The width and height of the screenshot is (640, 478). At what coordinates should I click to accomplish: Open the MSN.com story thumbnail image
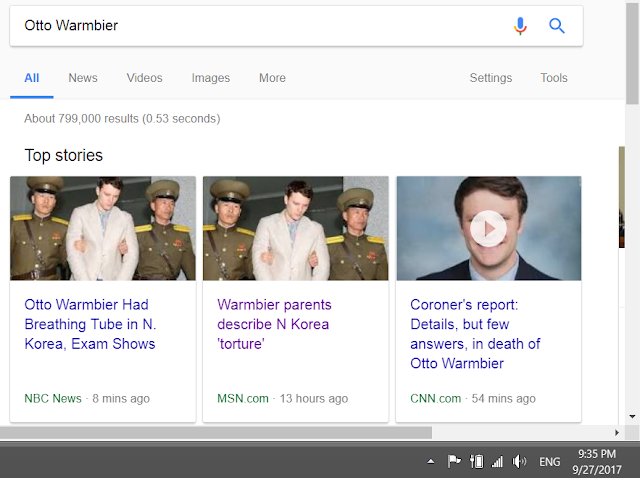pyautogui.click(x=296, y=228)
